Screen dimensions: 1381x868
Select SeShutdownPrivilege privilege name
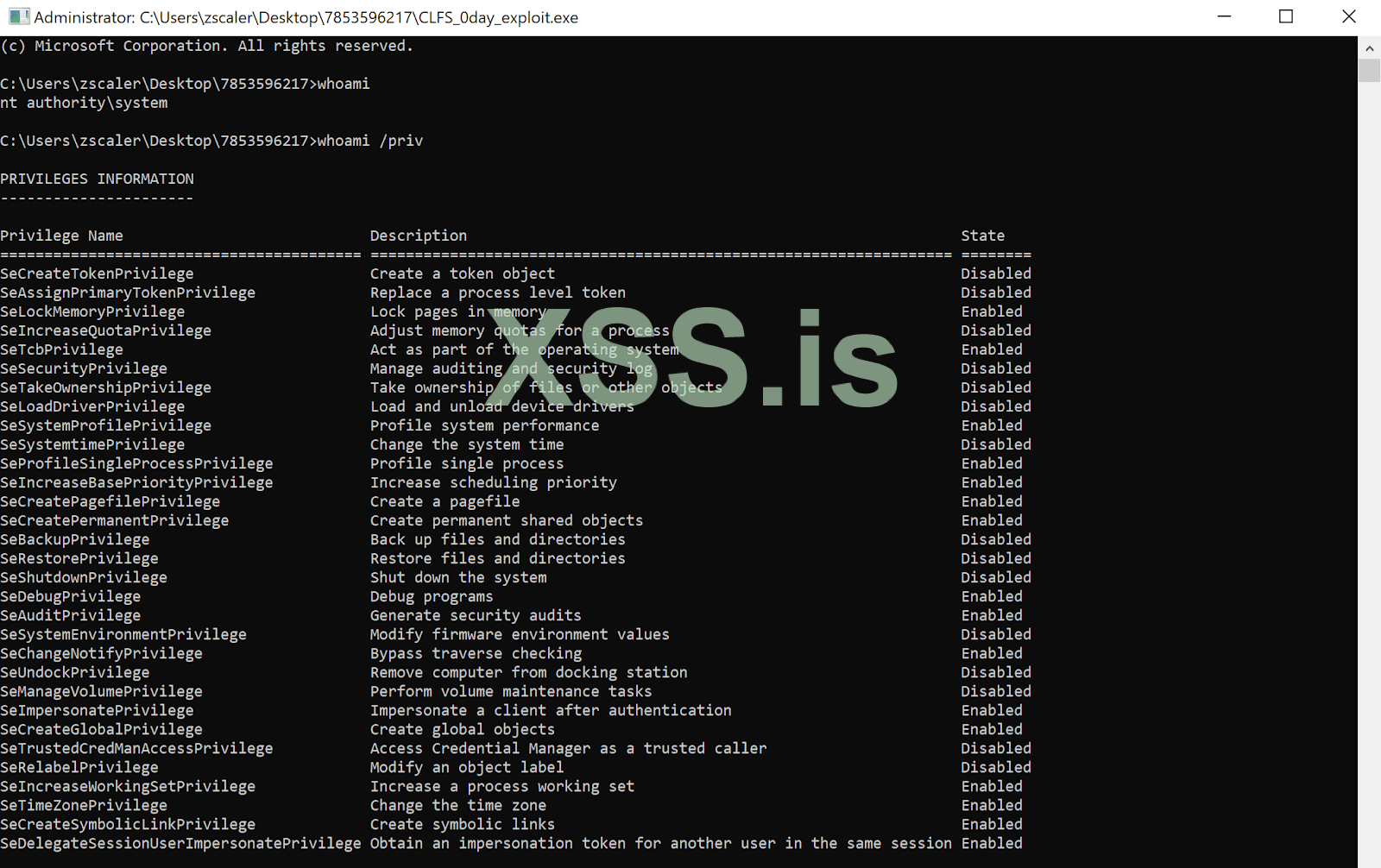pyautogui.click(x=84, y=577)
